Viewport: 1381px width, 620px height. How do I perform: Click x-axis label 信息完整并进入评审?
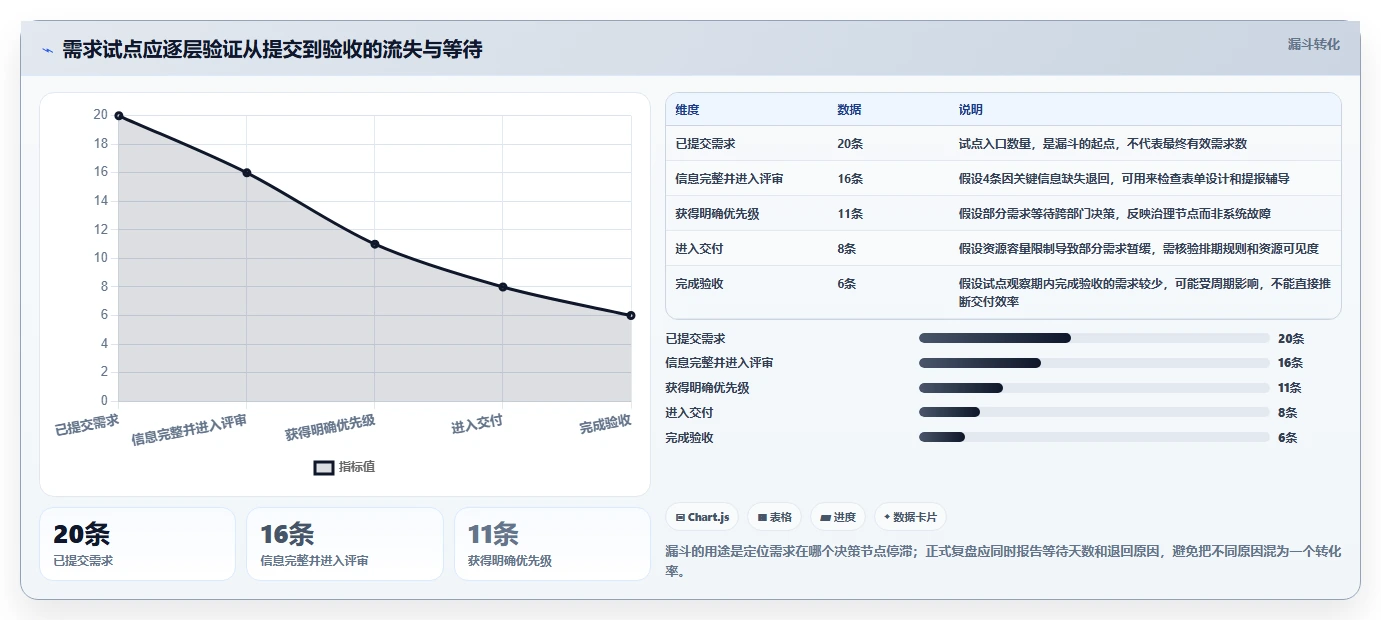click(189, 428)
